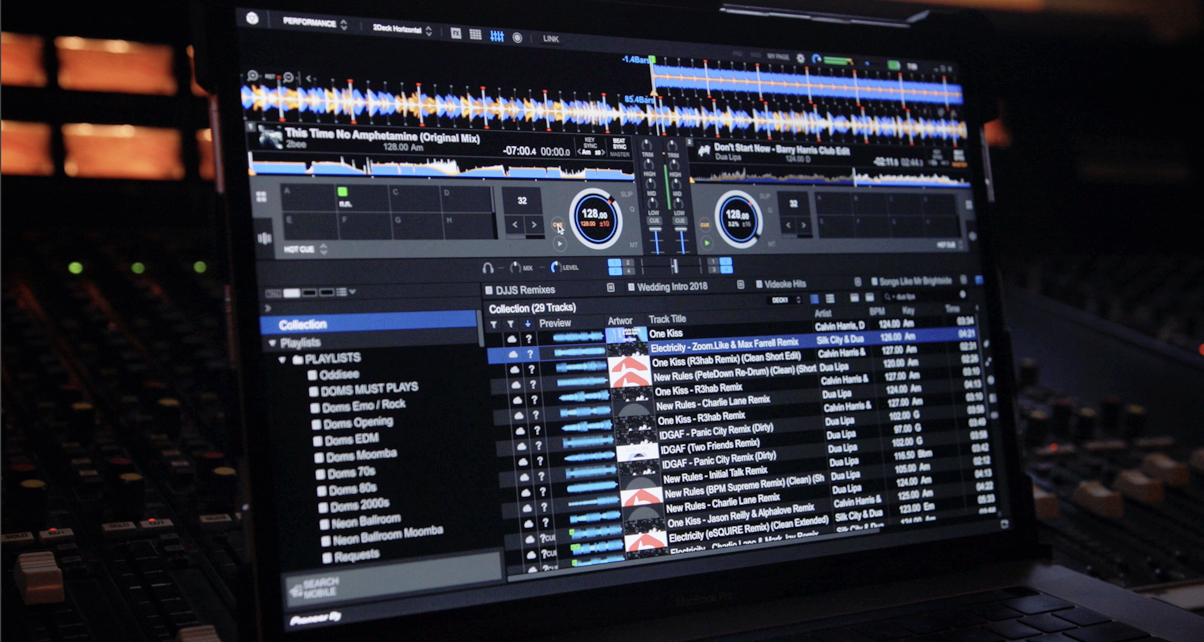Click the LINK button

pos(551,39)
